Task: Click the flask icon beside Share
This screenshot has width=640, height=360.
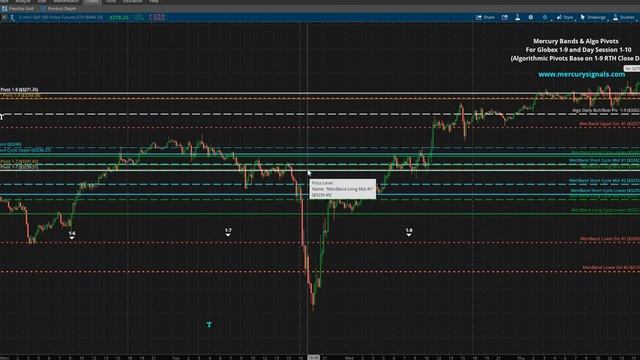Action: 518,17
